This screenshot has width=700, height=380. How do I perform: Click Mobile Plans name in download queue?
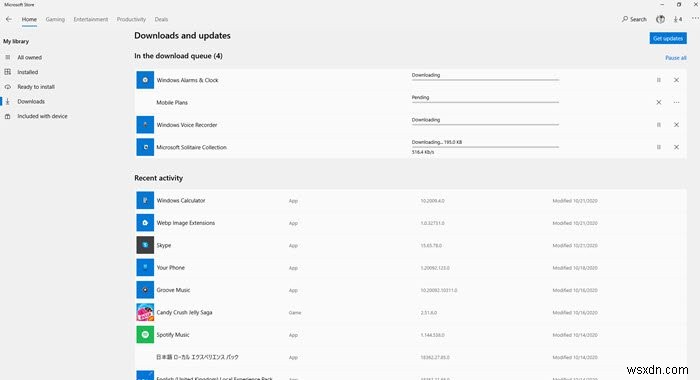[x=172, y=103]
